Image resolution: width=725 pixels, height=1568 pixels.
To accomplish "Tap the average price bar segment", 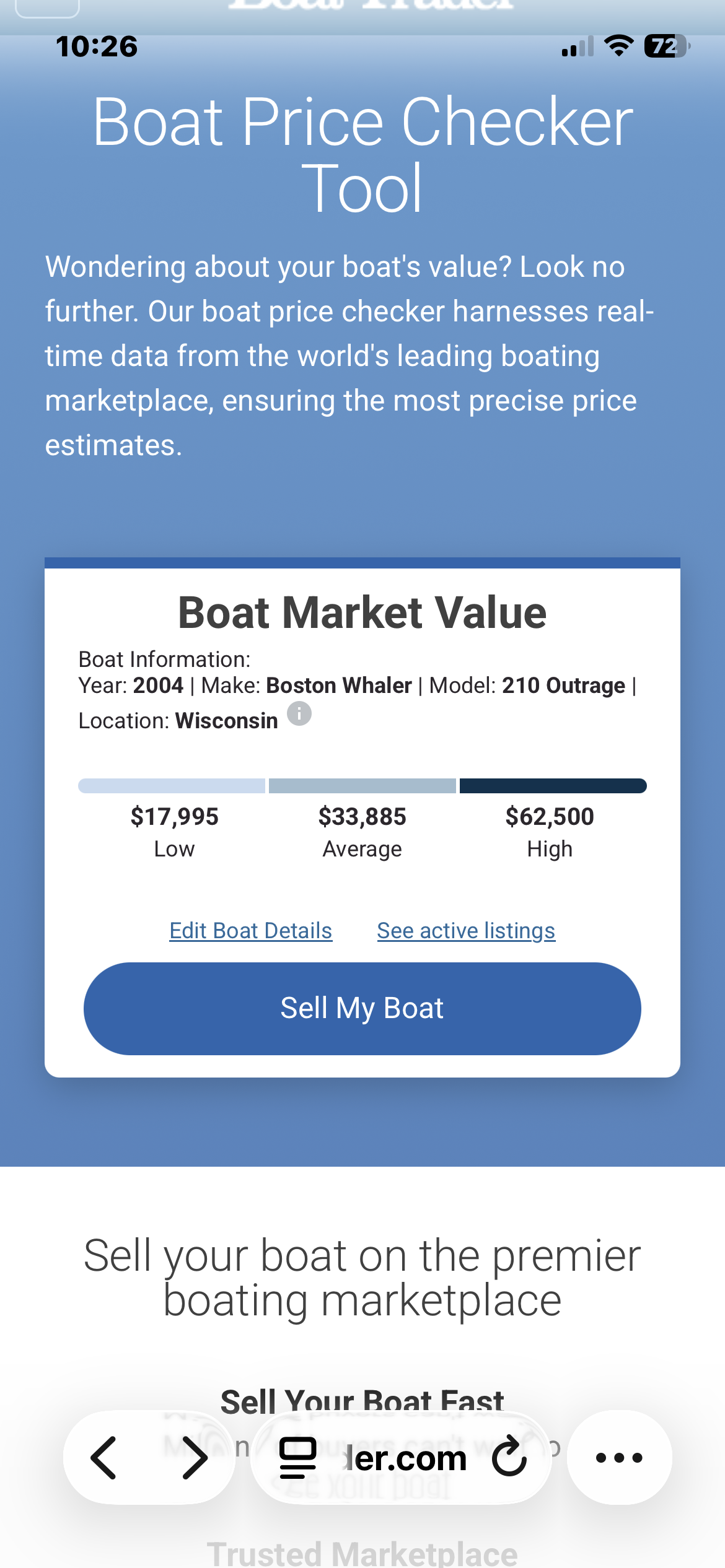I will pyautogui.click(x=362, y=786).
